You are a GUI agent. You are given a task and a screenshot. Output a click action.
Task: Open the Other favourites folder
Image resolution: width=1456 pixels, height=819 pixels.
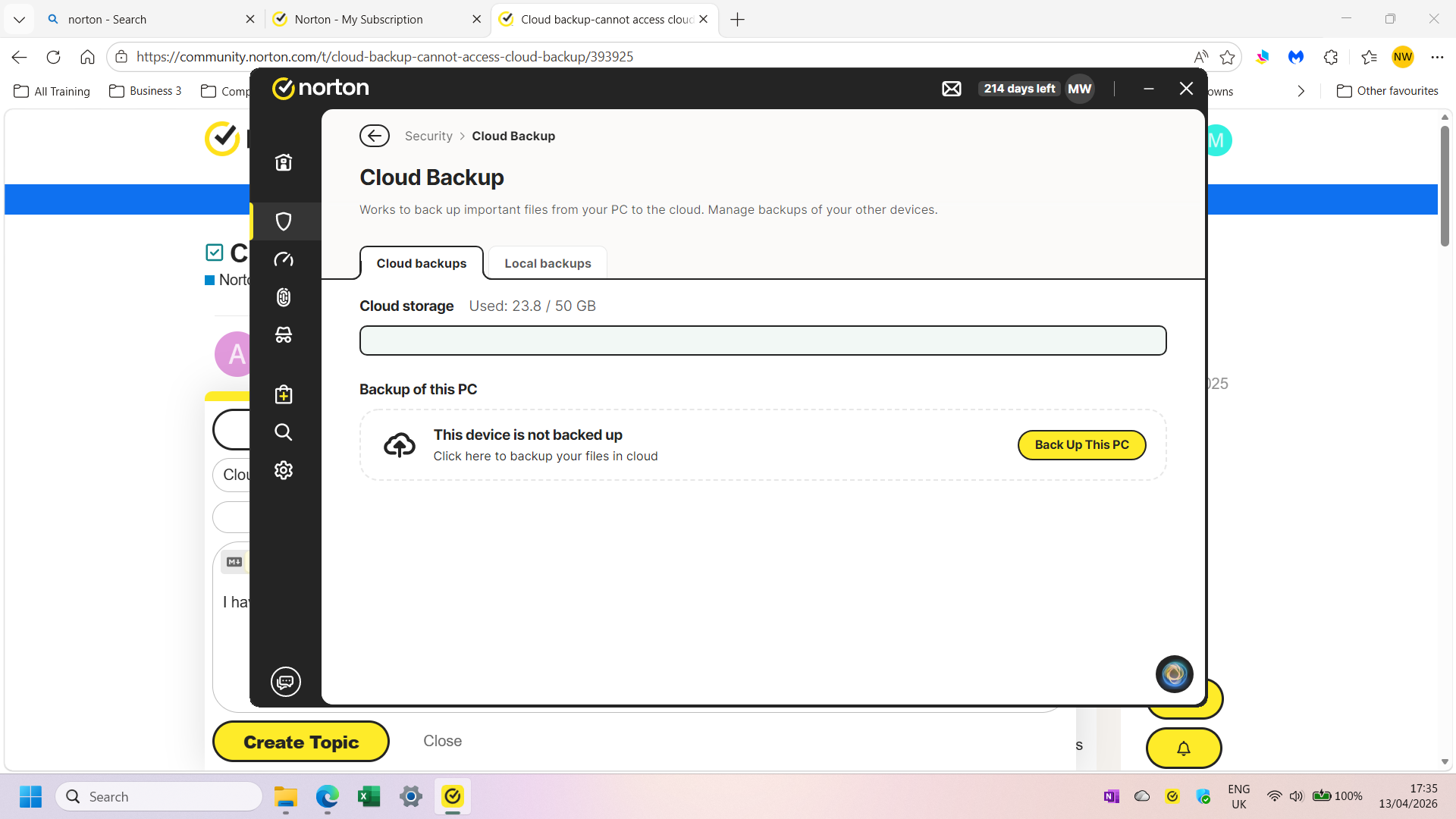click(1388, 91)
